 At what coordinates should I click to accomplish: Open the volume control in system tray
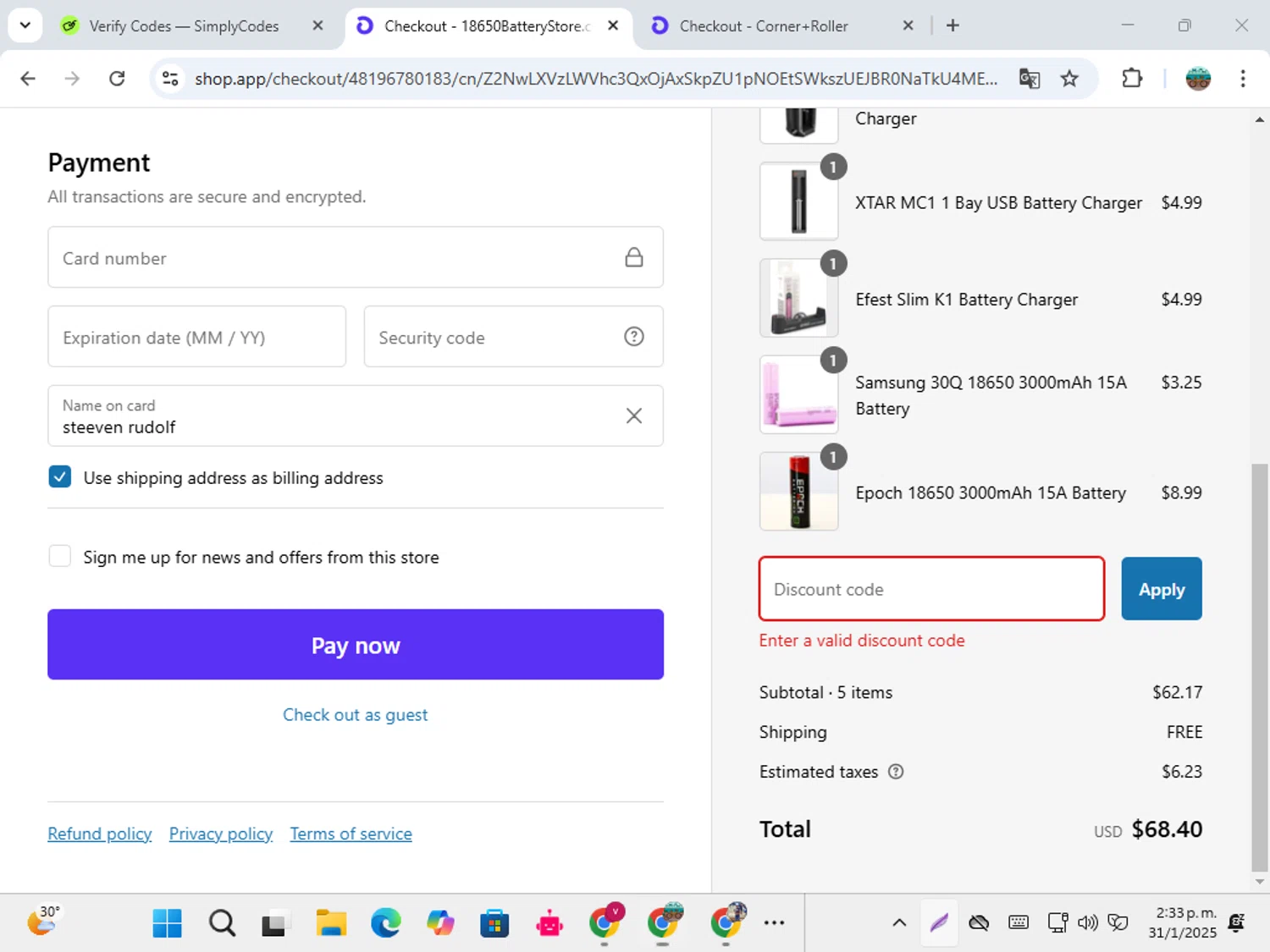click(x=1087, y=923)
